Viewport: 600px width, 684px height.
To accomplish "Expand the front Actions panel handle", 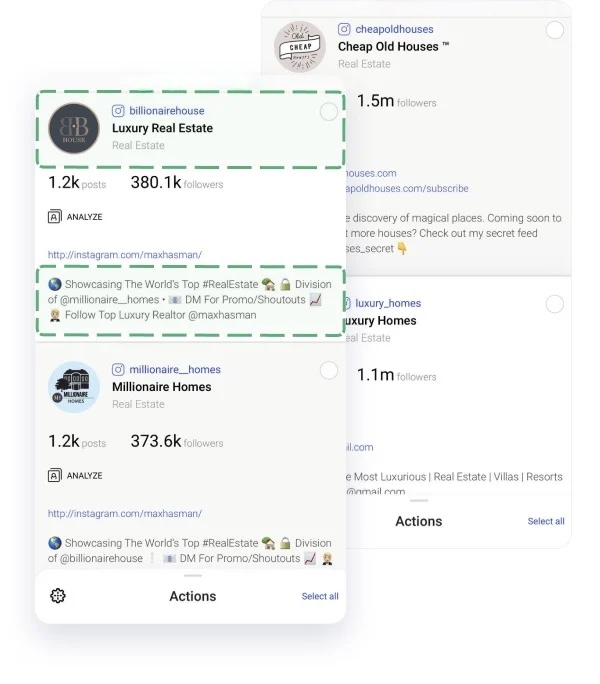I will tap(193, 576).
